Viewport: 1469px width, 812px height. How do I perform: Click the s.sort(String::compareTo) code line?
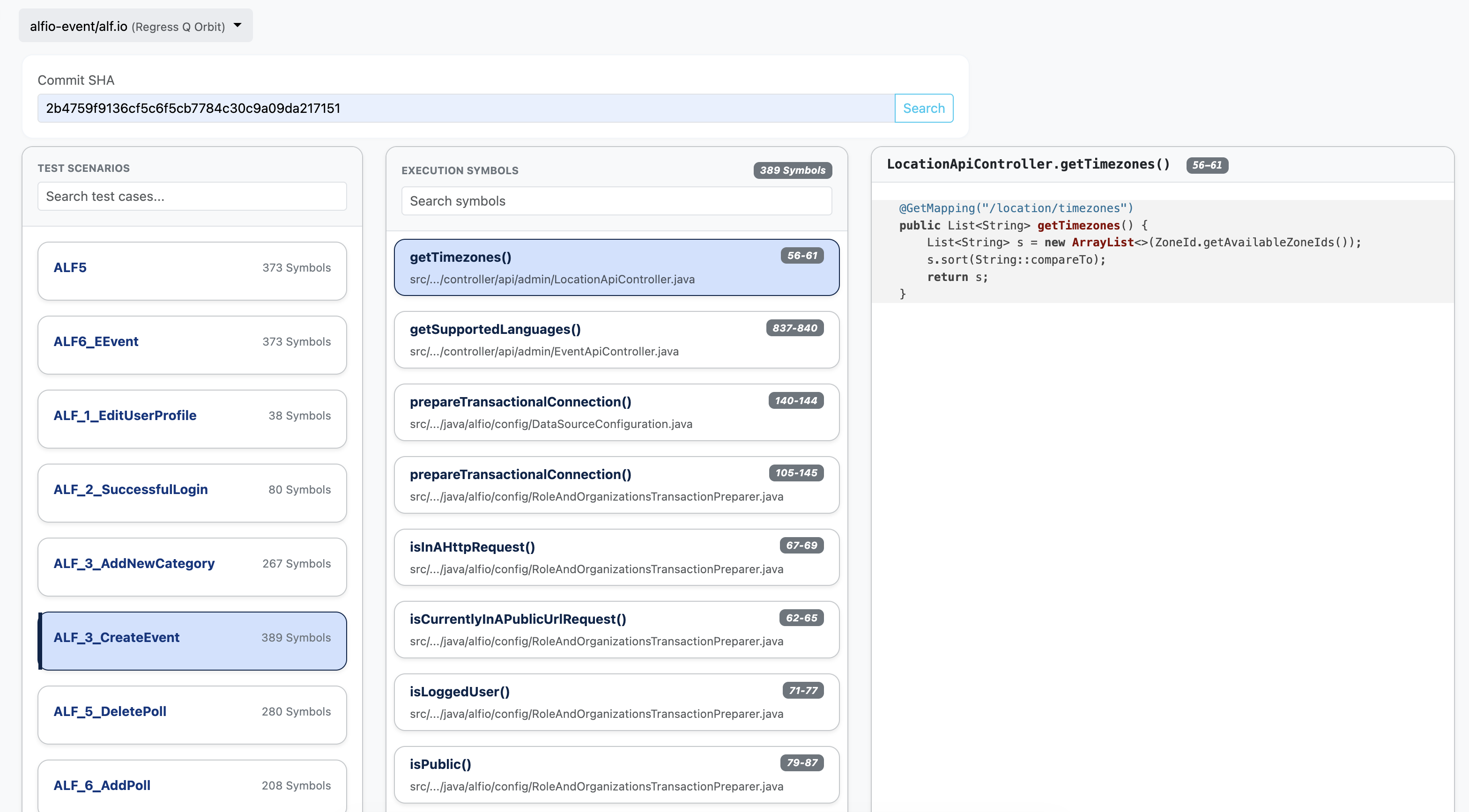point(1016,260)
